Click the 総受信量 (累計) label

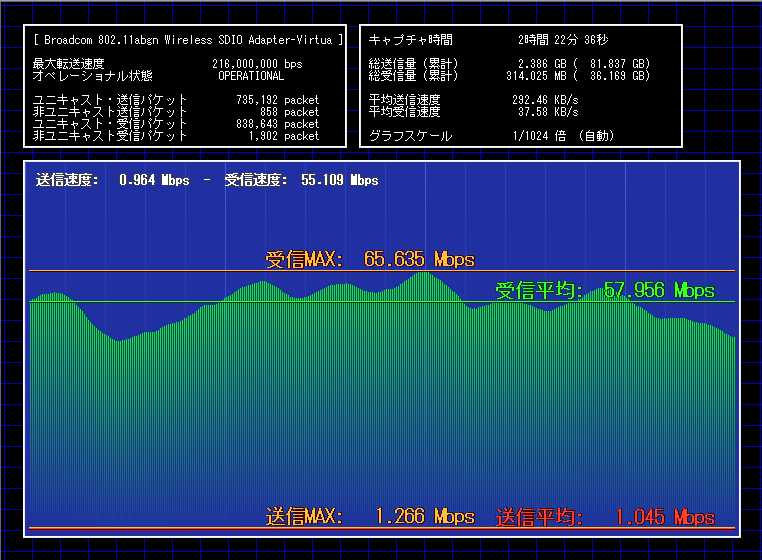coord(414,76)
